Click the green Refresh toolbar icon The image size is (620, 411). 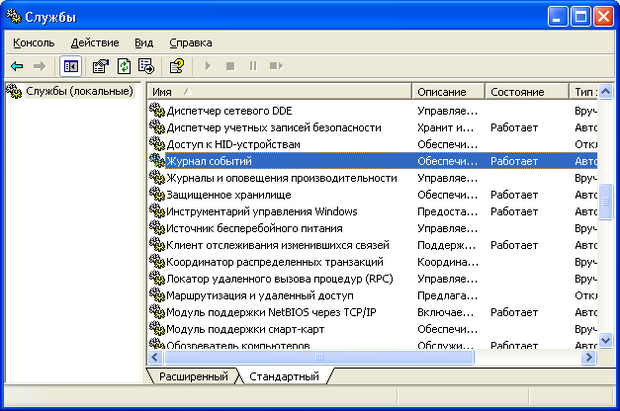click(x=123, y=66)
